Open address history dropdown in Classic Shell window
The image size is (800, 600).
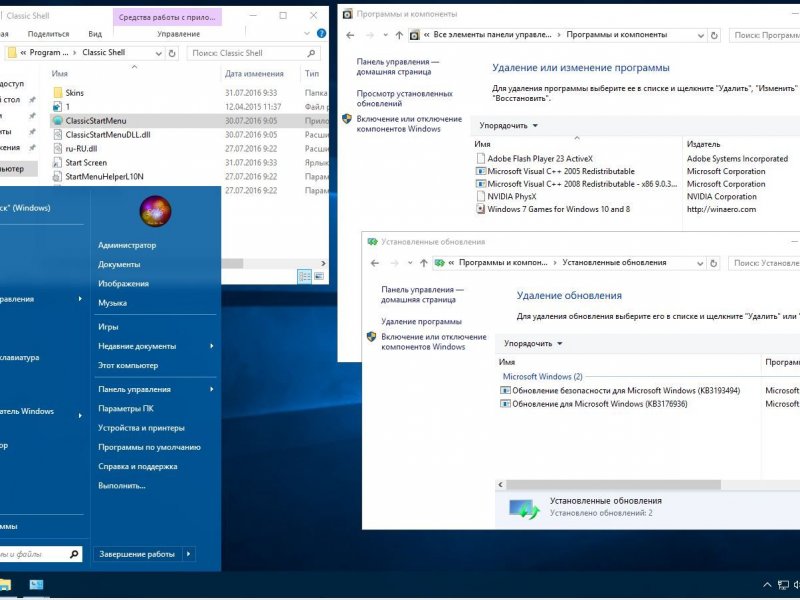click(x=159, y=53)
